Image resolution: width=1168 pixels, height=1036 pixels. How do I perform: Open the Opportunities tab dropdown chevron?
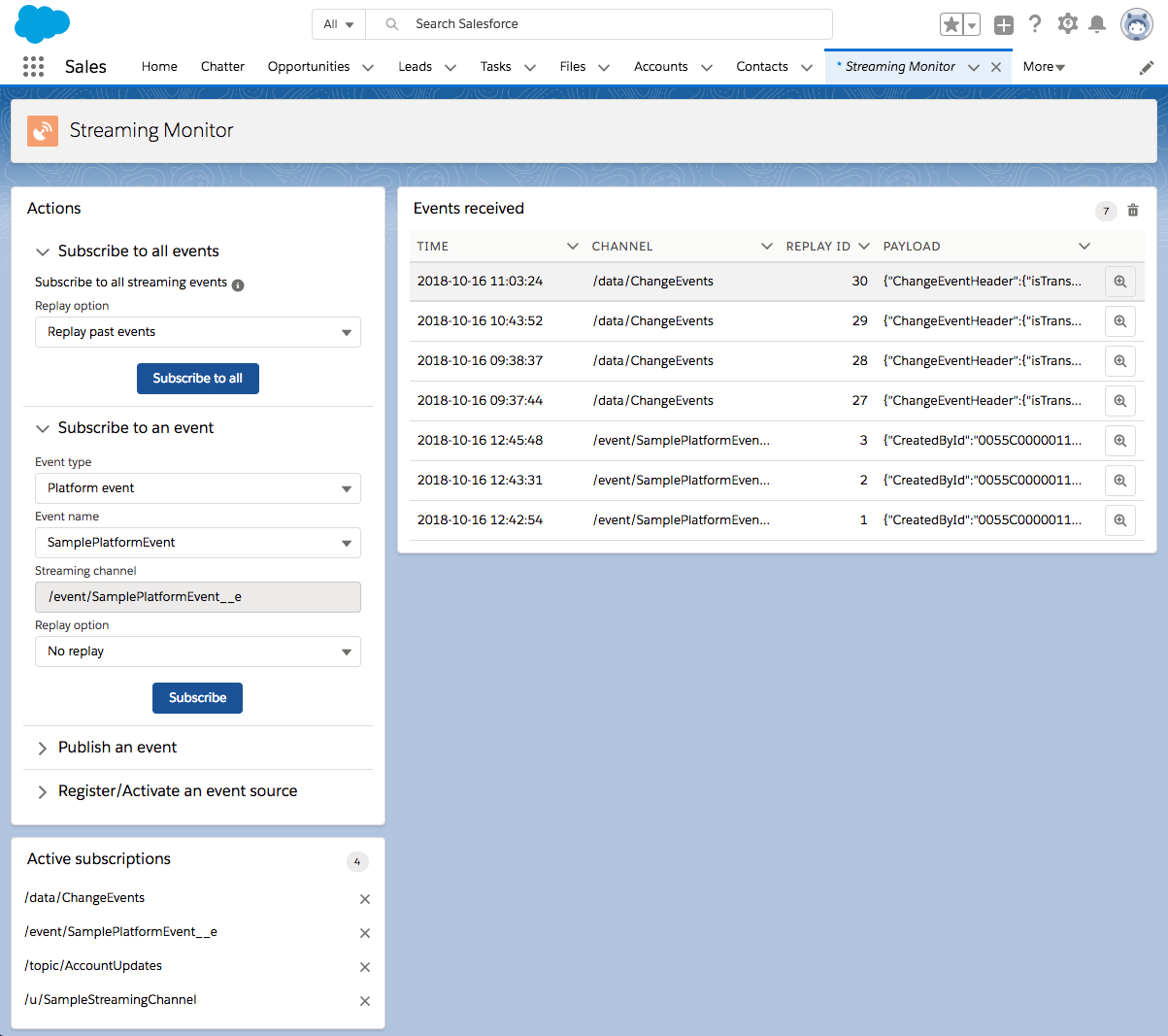[x=368, y=68]
